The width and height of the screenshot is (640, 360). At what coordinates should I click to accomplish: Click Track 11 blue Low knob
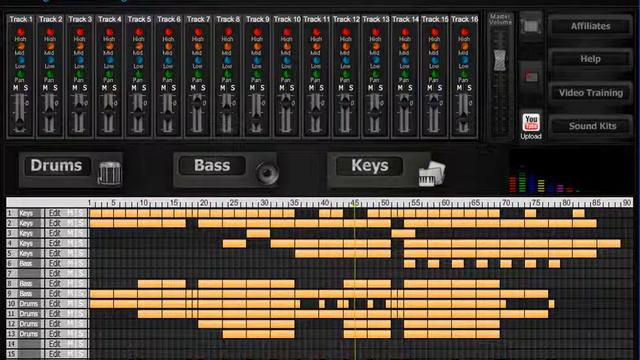[x=316, y=60]
